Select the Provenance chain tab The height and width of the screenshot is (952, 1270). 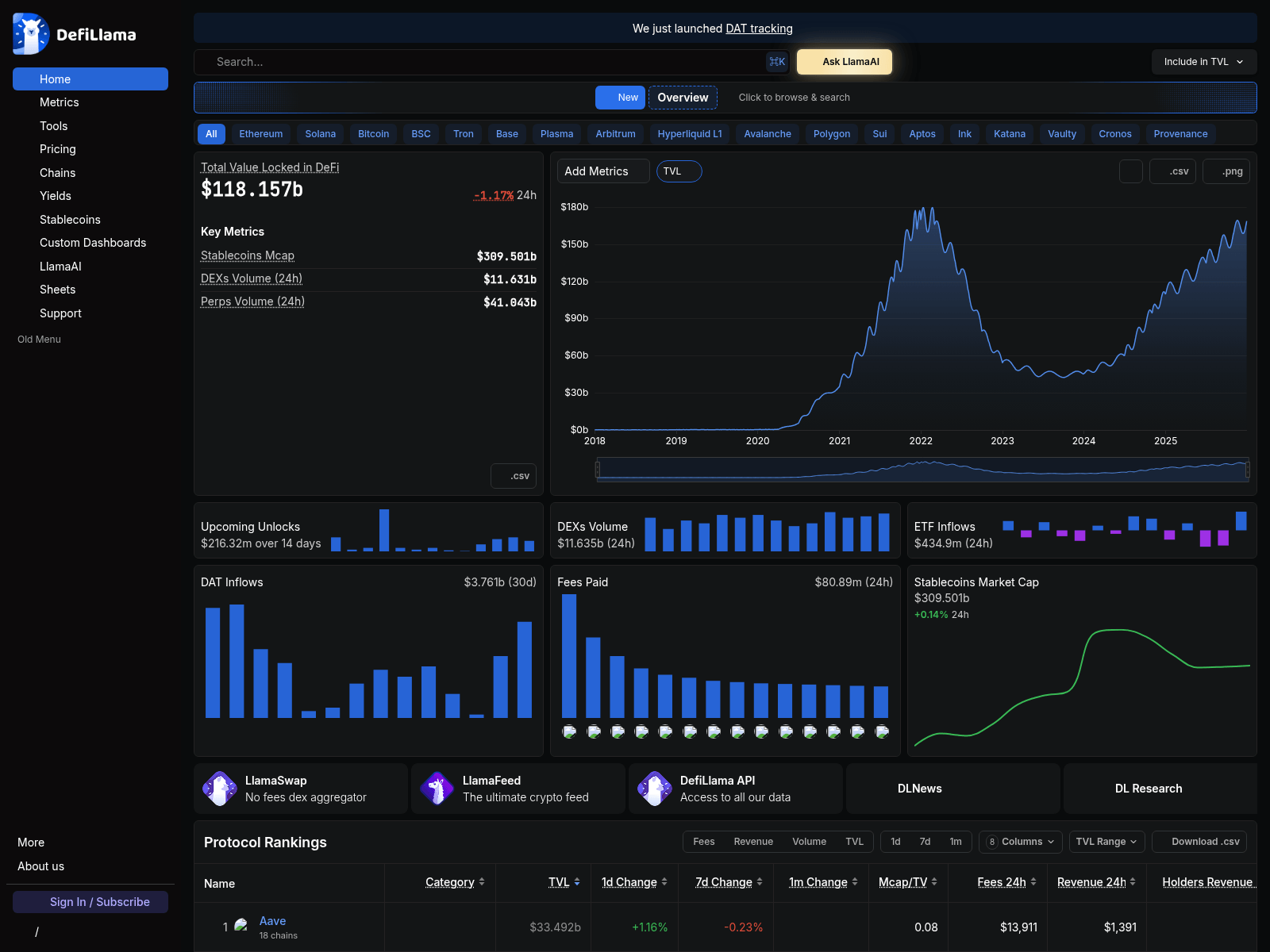1180,134
